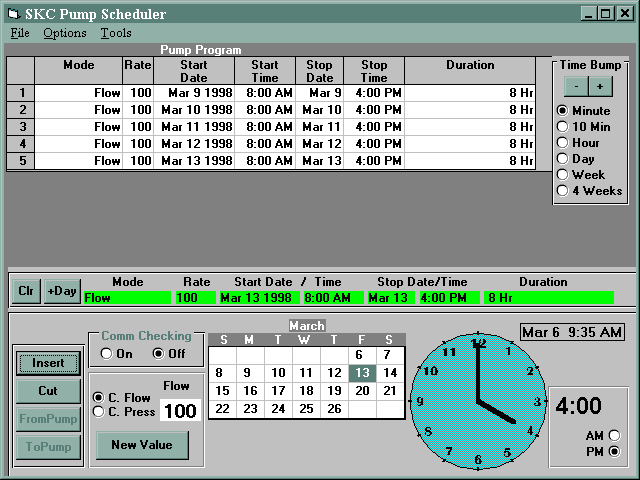Select row 4 header in Pump Program

coord(21,144)
